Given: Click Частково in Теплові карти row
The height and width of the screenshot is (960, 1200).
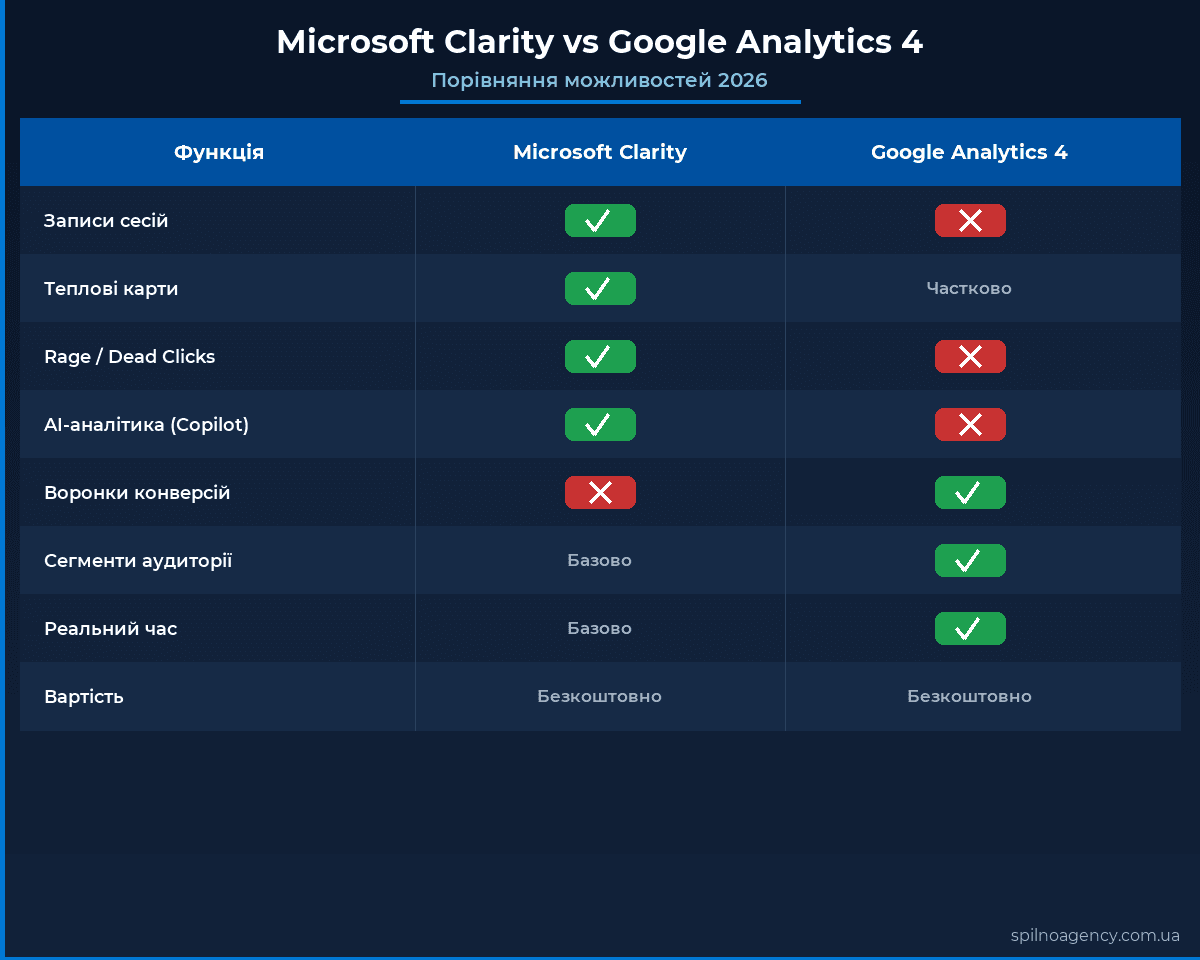Looking at the screenshot, I should [969, 289].
